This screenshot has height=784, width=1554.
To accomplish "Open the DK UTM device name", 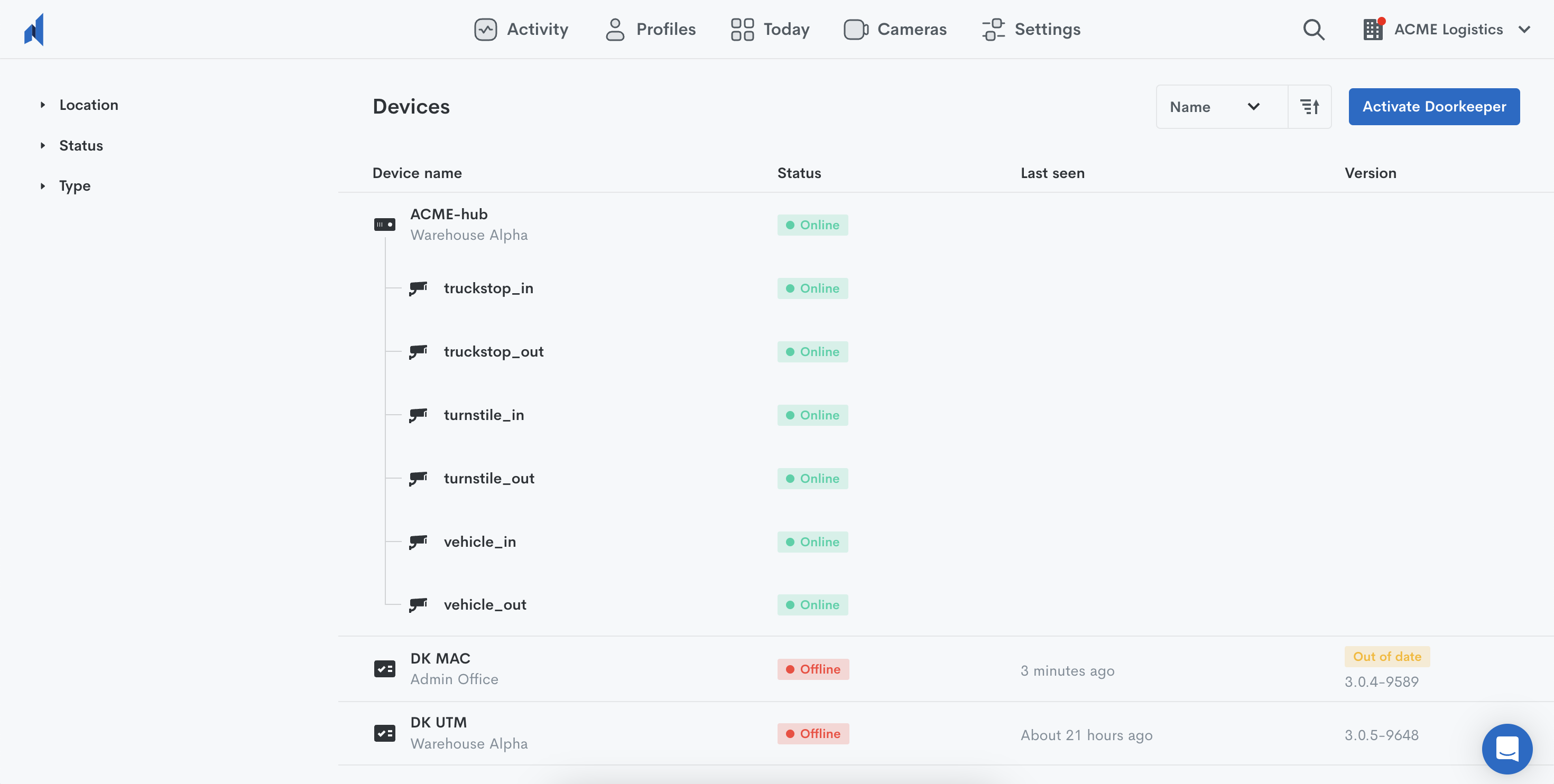I will (438, 722).
